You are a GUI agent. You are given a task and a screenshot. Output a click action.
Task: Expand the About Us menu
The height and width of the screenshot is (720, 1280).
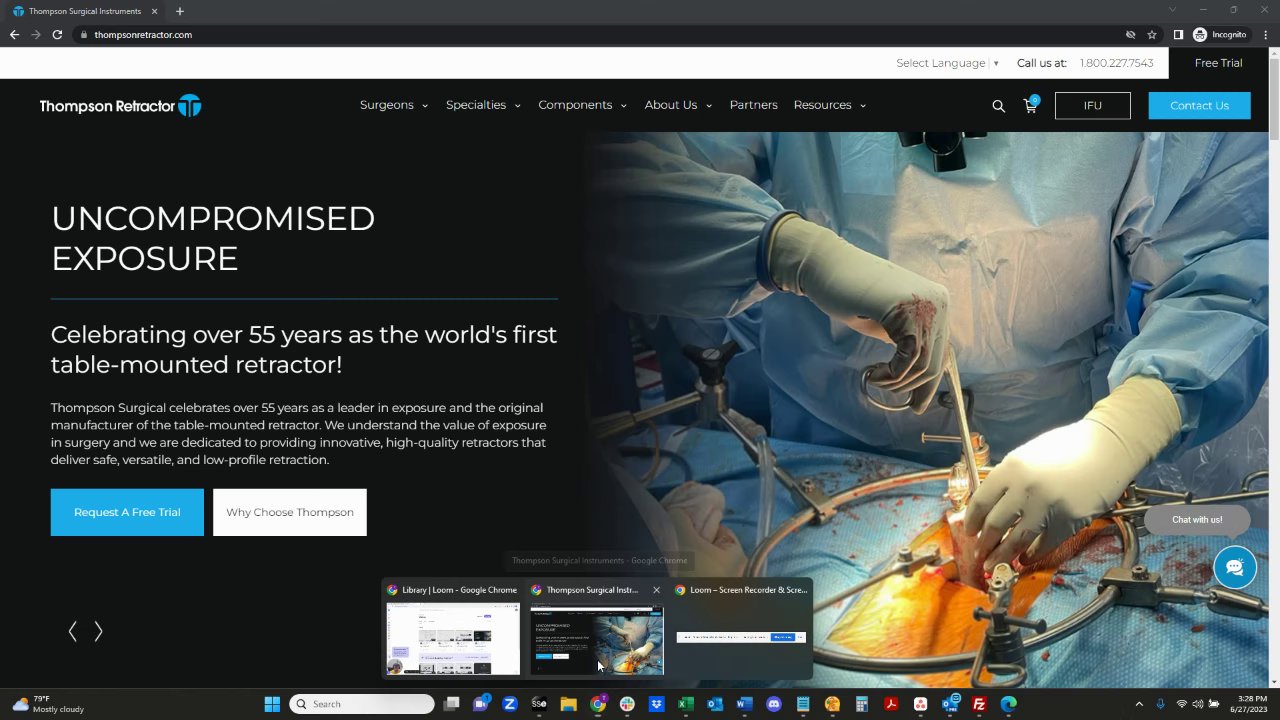click(678, 105)
